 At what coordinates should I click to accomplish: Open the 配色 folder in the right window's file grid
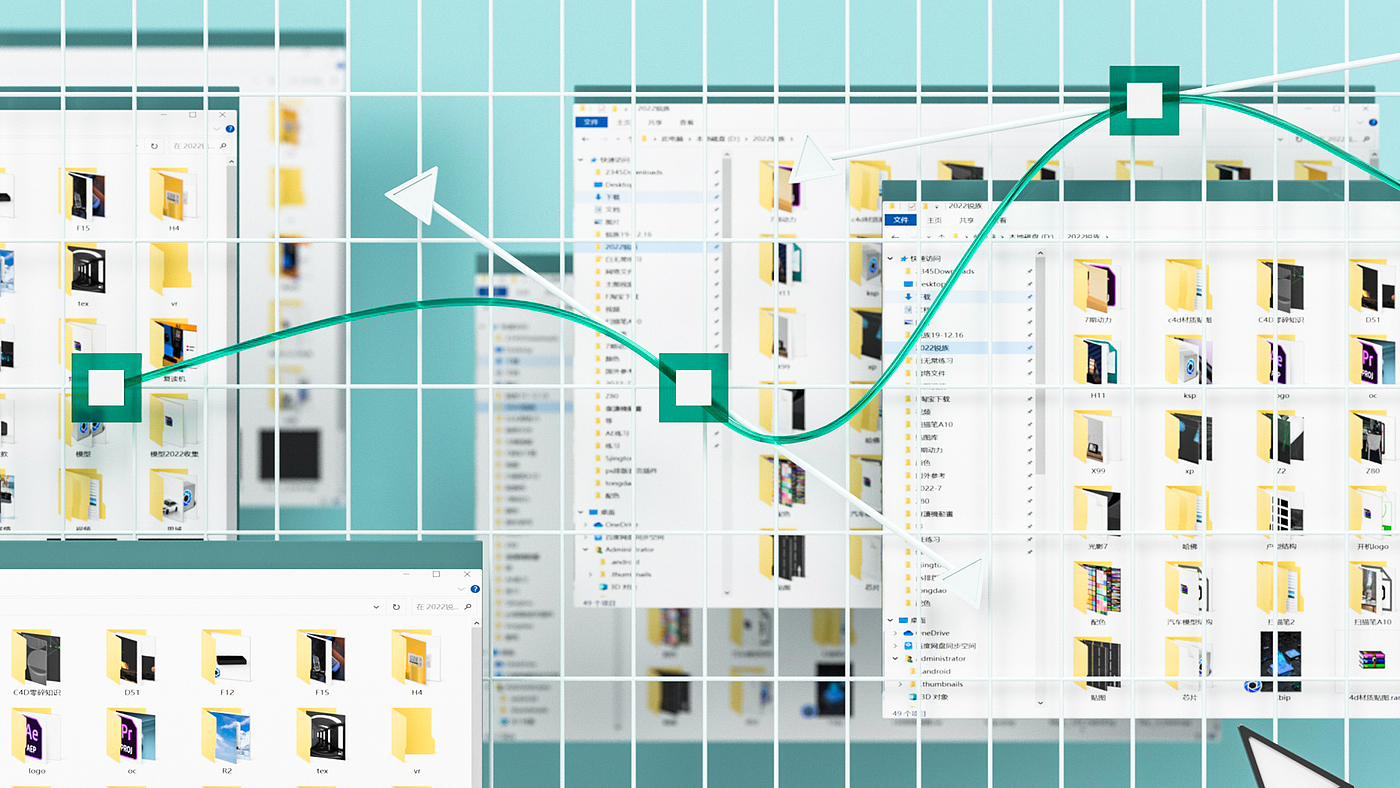pos(1098,594)
